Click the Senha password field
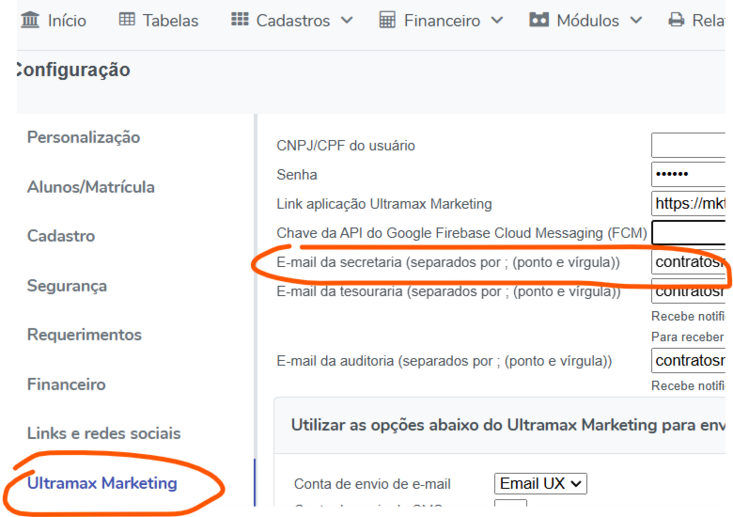Viewport: 733px width, 517px height. click(688, 174)
